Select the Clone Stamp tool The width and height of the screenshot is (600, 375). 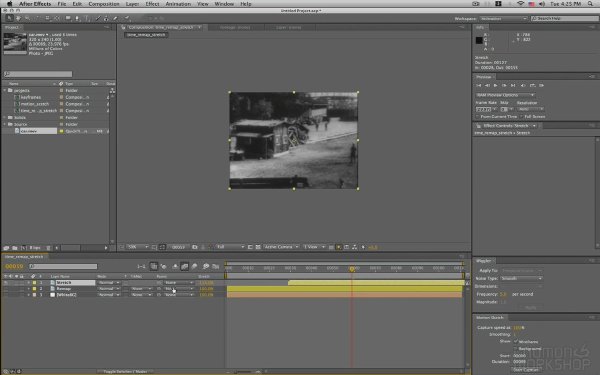pos(106,18)
